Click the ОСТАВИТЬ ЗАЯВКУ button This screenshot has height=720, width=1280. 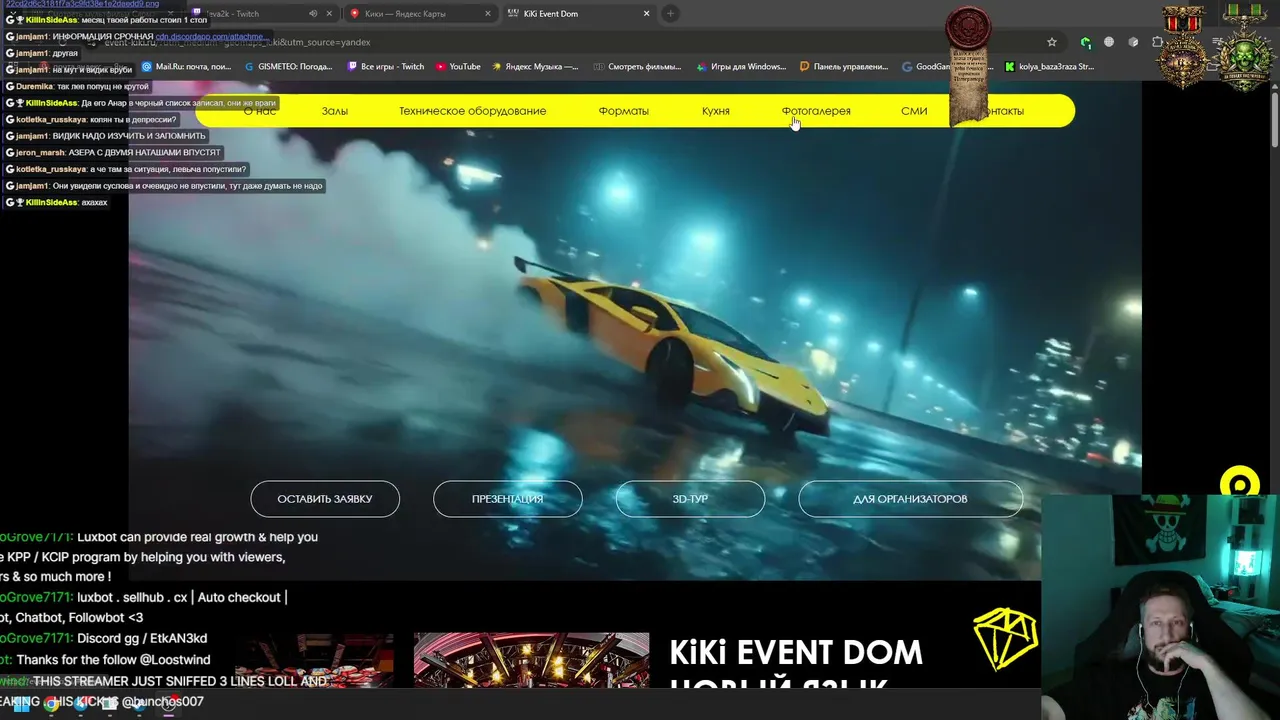click(x=325, y=499)
